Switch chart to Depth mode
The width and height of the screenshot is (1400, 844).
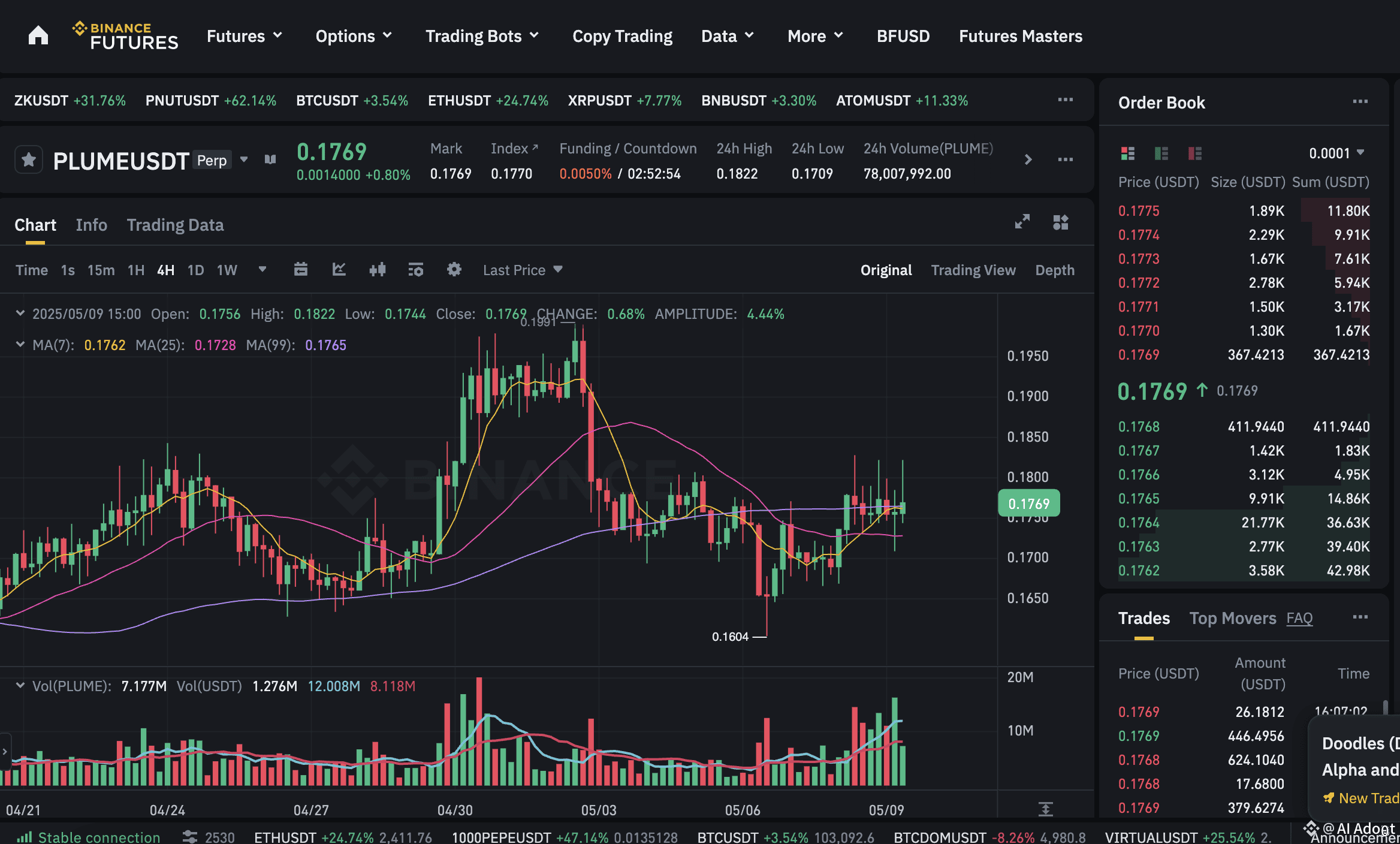tap(1055, 270)
